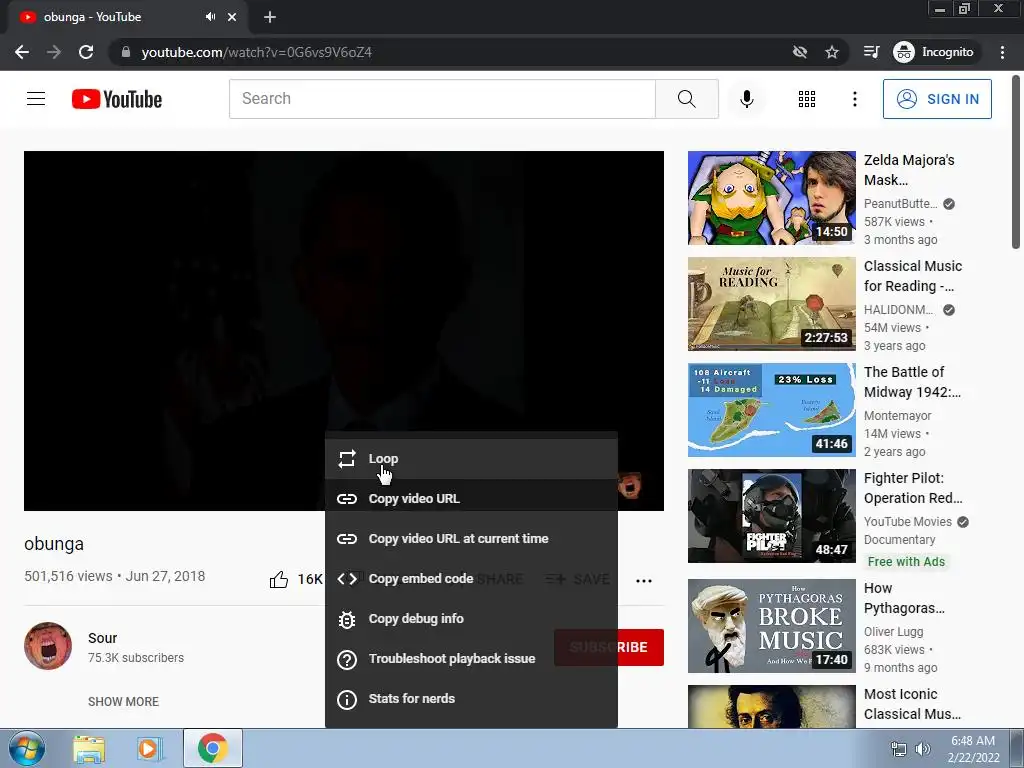Open Battle of Midway 1942 thumbnail
Screen dimensions: 1024x768
[x=771, y=410]
